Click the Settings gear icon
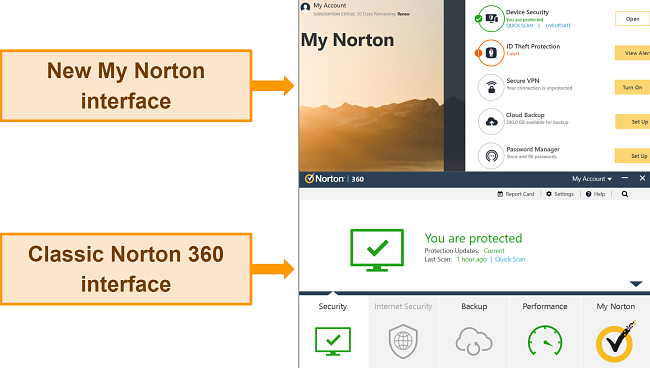This screenshot has height=368, width=650. click(x=549, y=194)
